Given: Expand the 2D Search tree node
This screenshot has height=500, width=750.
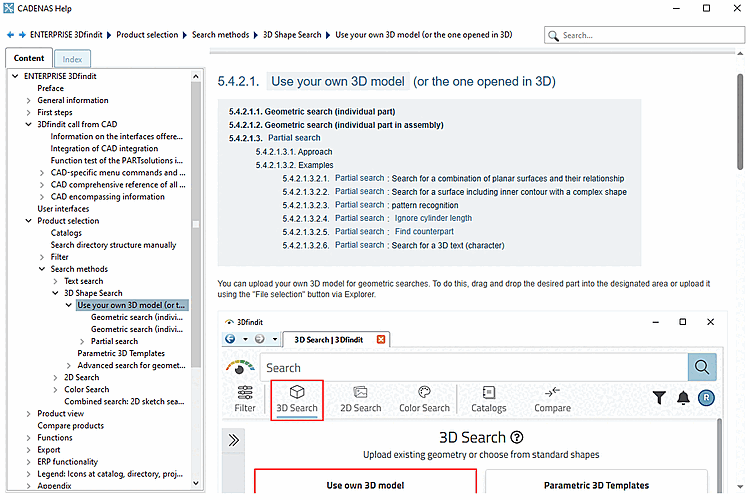Looking at the screenshot, I should click(55, 378).
